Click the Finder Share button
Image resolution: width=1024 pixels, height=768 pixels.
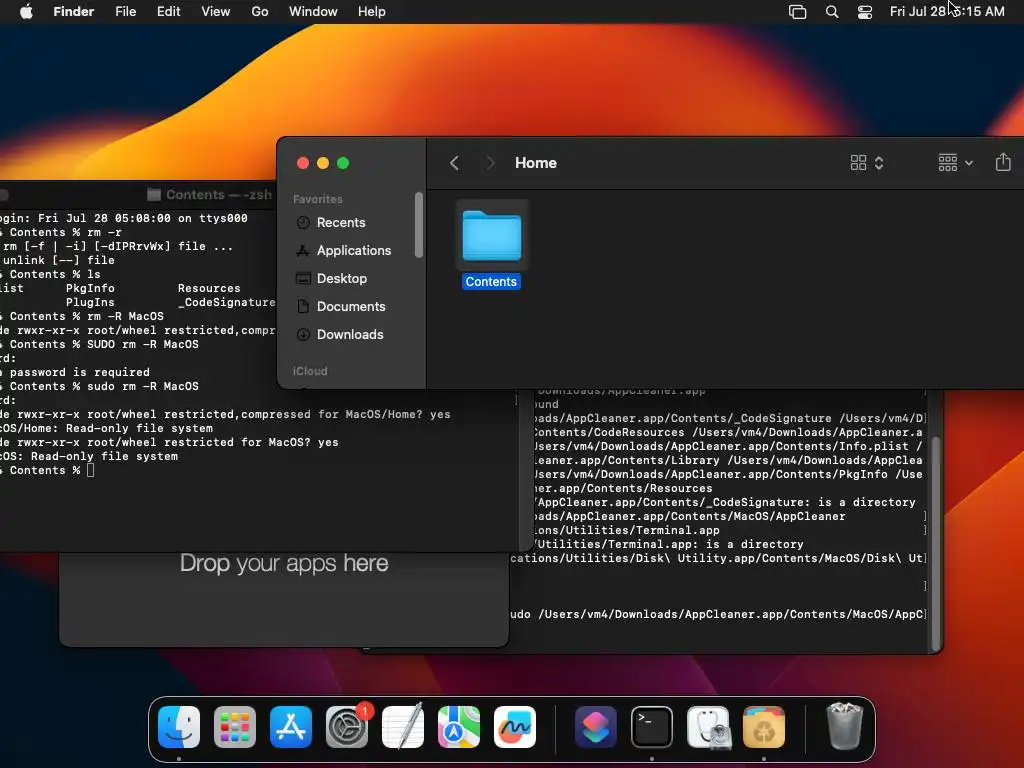[1003, 162]
